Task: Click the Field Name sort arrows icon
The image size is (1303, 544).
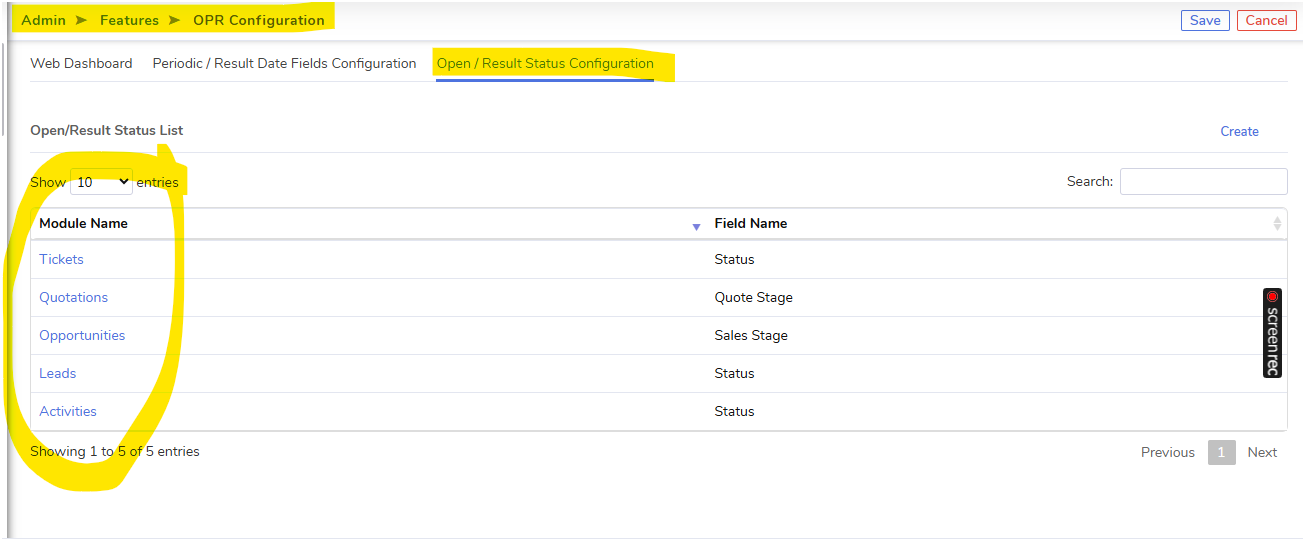Action: pyautogui.click(x=1277, y=224)
